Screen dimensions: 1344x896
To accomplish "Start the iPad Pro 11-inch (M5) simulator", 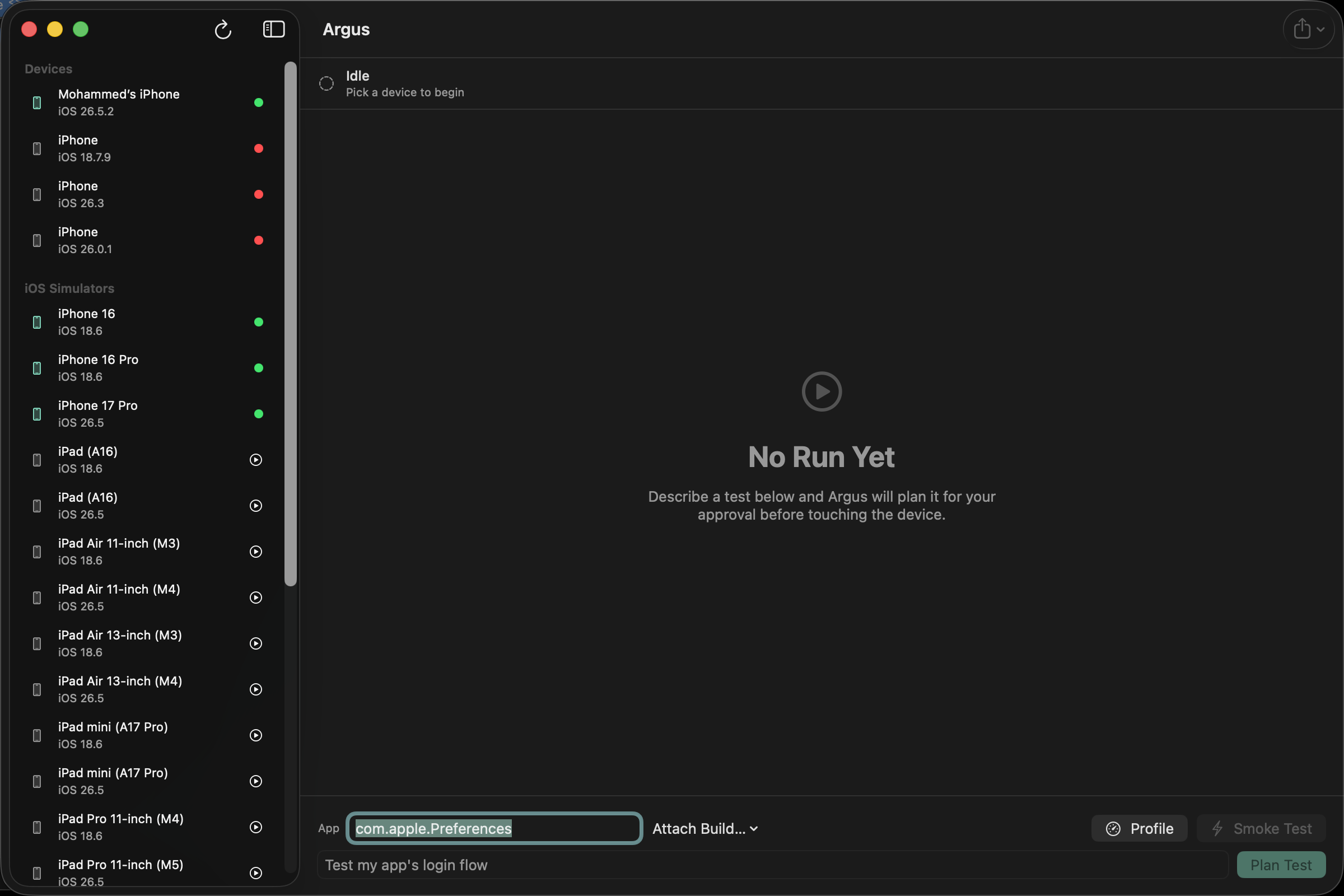I will tap(256, 873).
